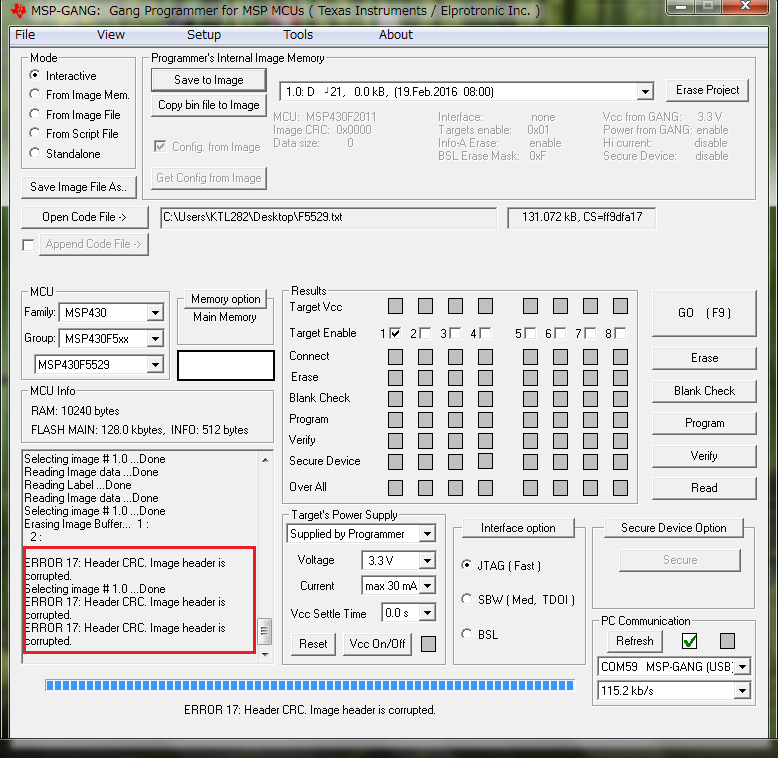778x758 pixels.
Task: Click Erase Project button
Action: click(x=707, y=90)
